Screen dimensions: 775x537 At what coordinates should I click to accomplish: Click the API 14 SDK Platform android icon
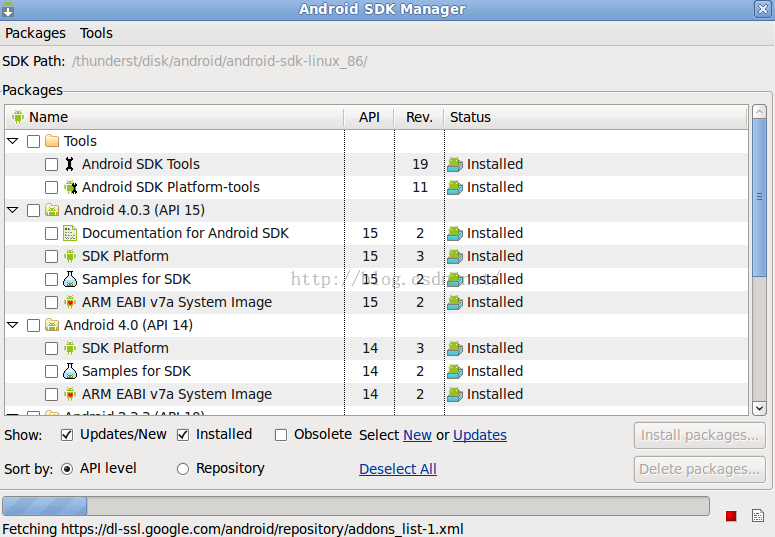(x=70, y=348)
